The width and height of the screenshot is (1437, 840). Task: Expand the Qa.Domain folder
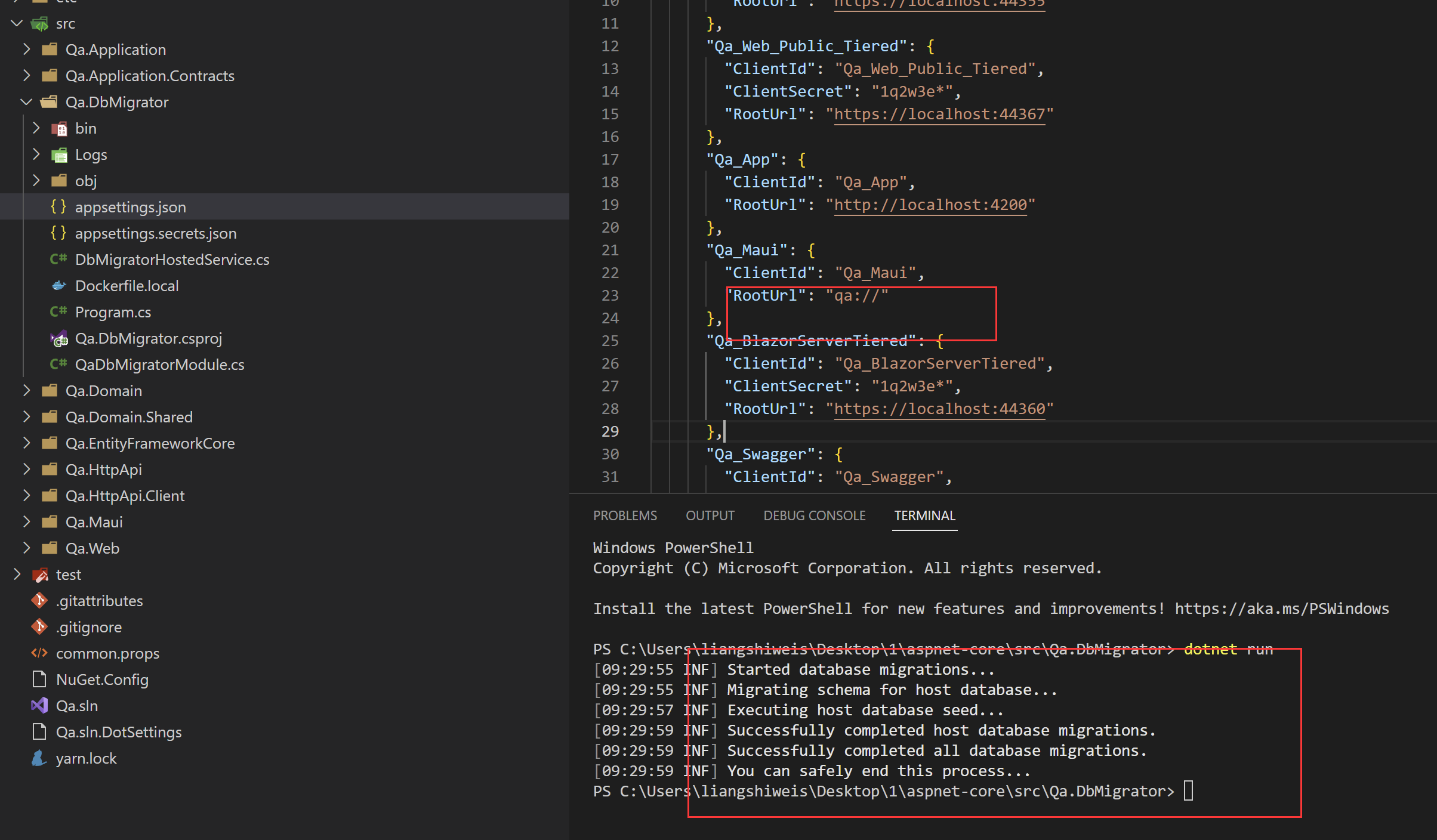coord(26,391)
